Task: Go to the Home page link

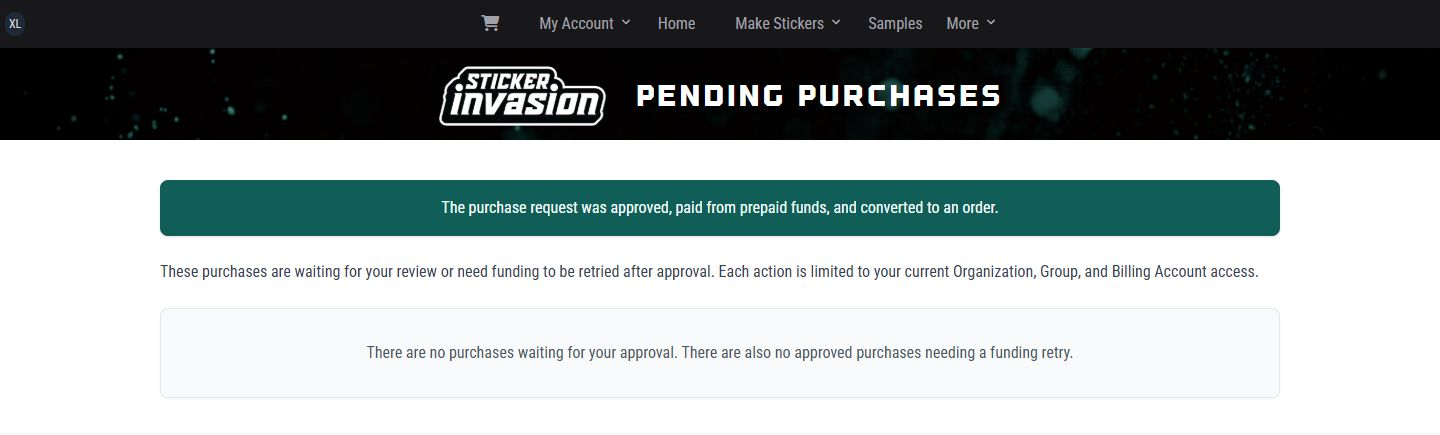Action: tap(676, 23)
